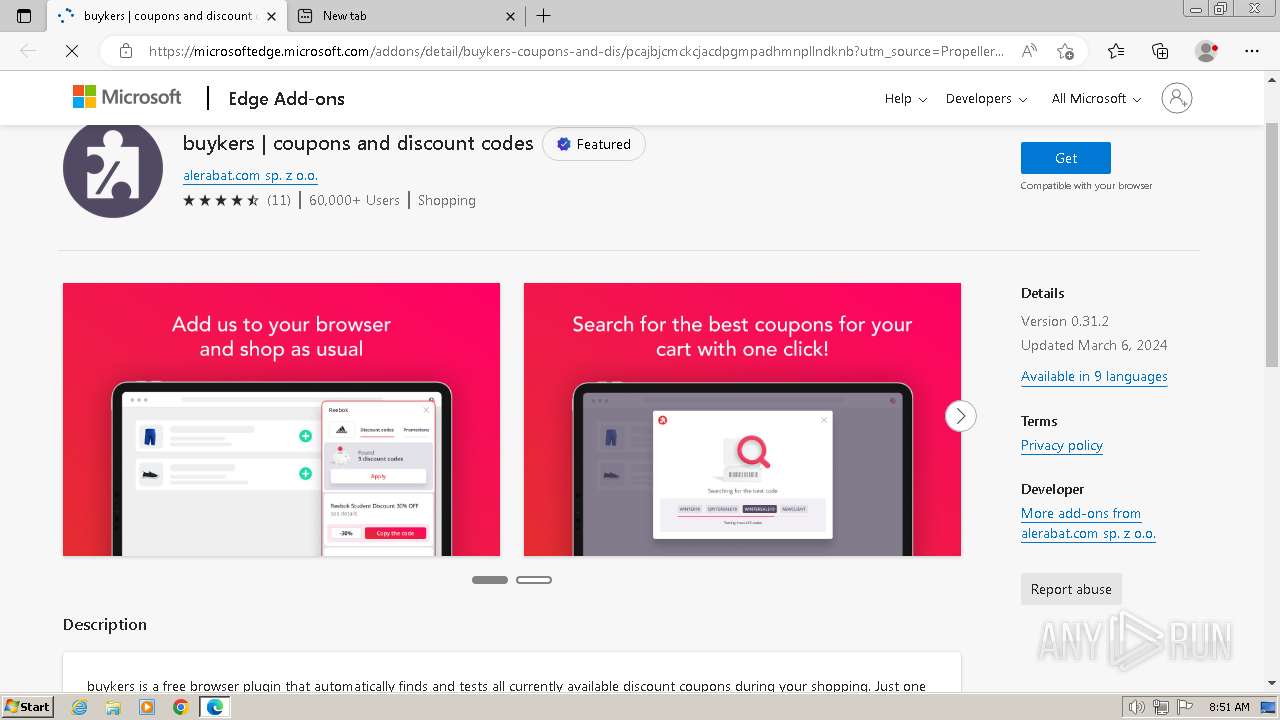Click the Edge taskbar icon

pos(214,707)
